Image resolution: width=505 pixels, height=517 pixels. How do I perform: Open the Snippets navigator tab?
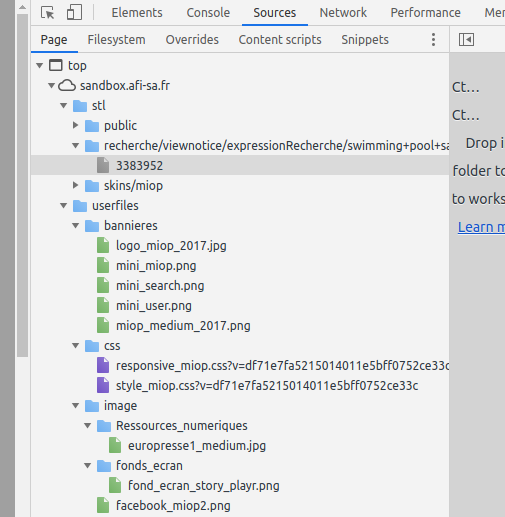365,40
